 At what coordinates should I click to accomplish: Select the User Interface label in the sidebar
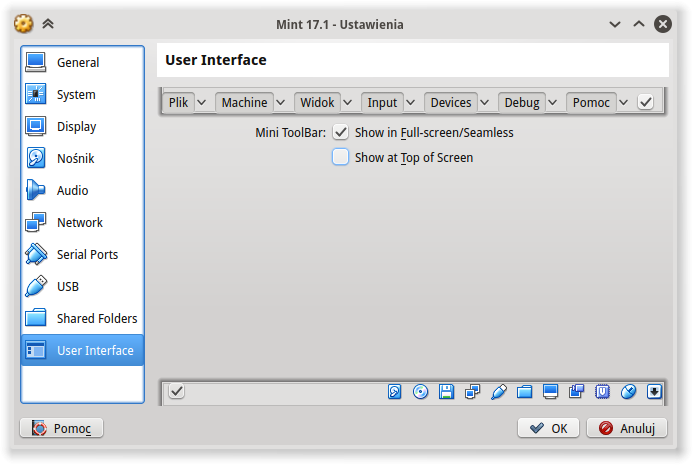click(x=95, y=351)
